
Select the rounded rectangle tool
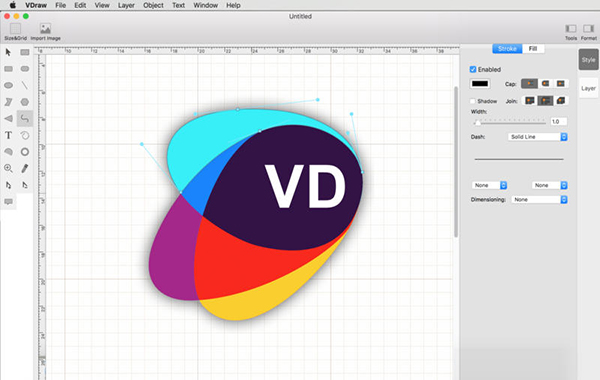[25, 69]
